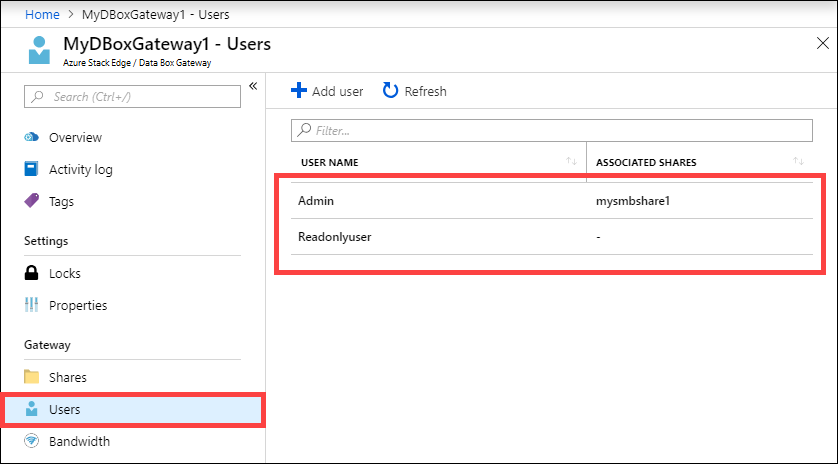Viewport: 838px width, 464px height.
Task: Click the blue plus icon for Add user
Action: pos(299,90)
